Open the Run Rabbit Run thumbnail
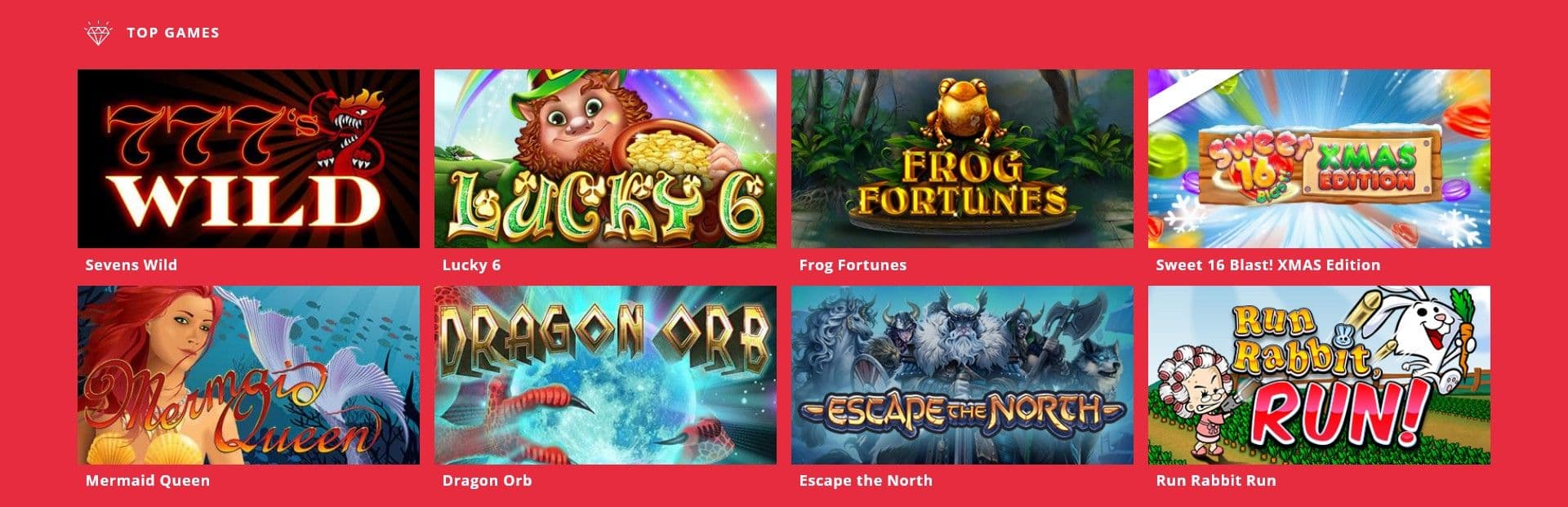Screen dimensions: 1568x507 pyautogui.click(x=1319, y=375)
